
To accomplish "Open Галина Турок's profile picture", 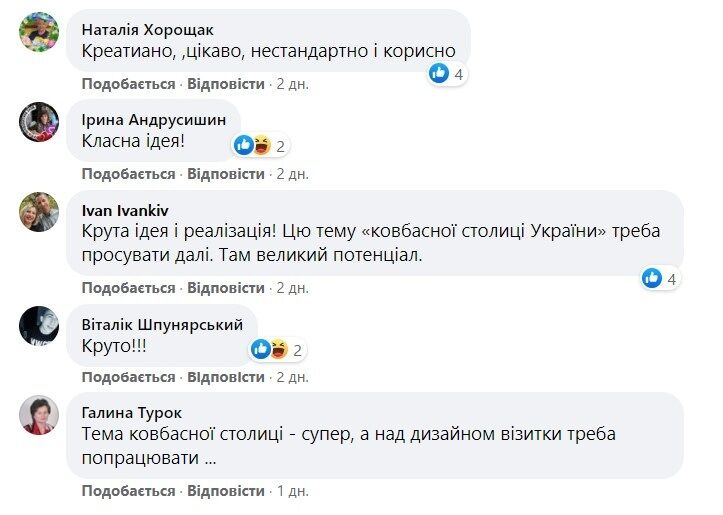I will point(40,416).
